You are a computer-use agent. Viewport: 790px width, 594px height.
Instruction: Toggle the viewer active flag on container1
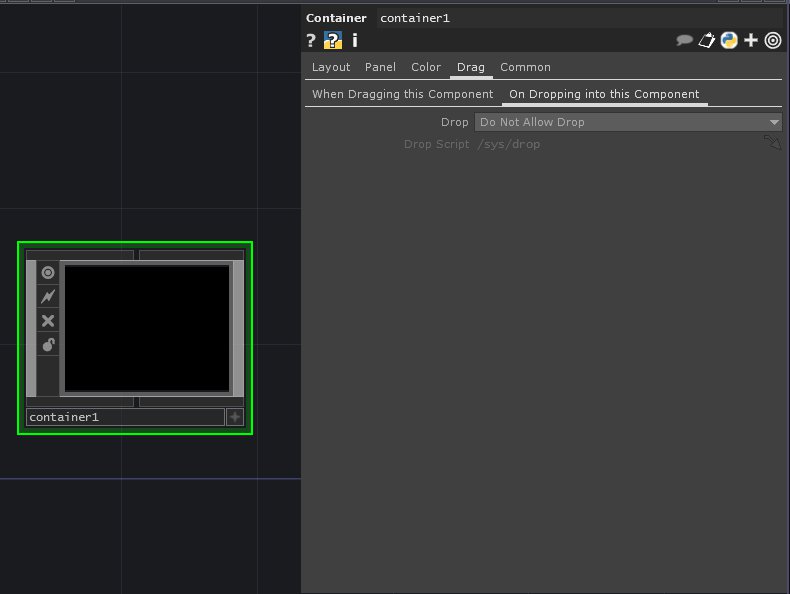[48, 272]
